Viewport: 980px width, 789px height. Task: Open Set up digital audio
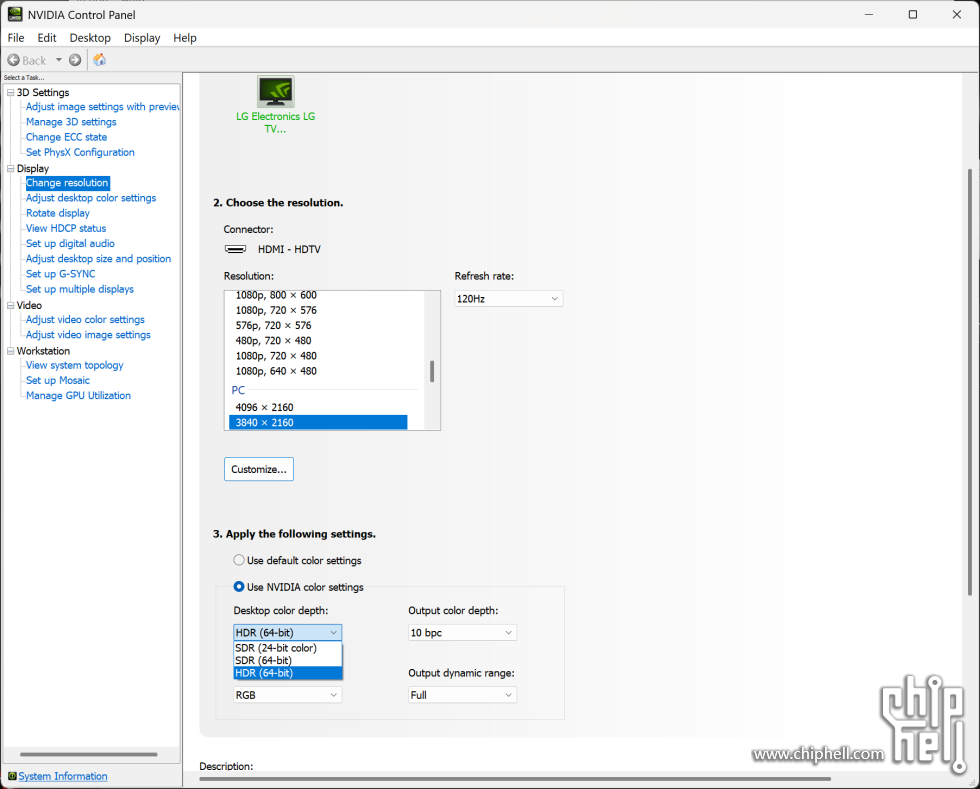[70, 243]
